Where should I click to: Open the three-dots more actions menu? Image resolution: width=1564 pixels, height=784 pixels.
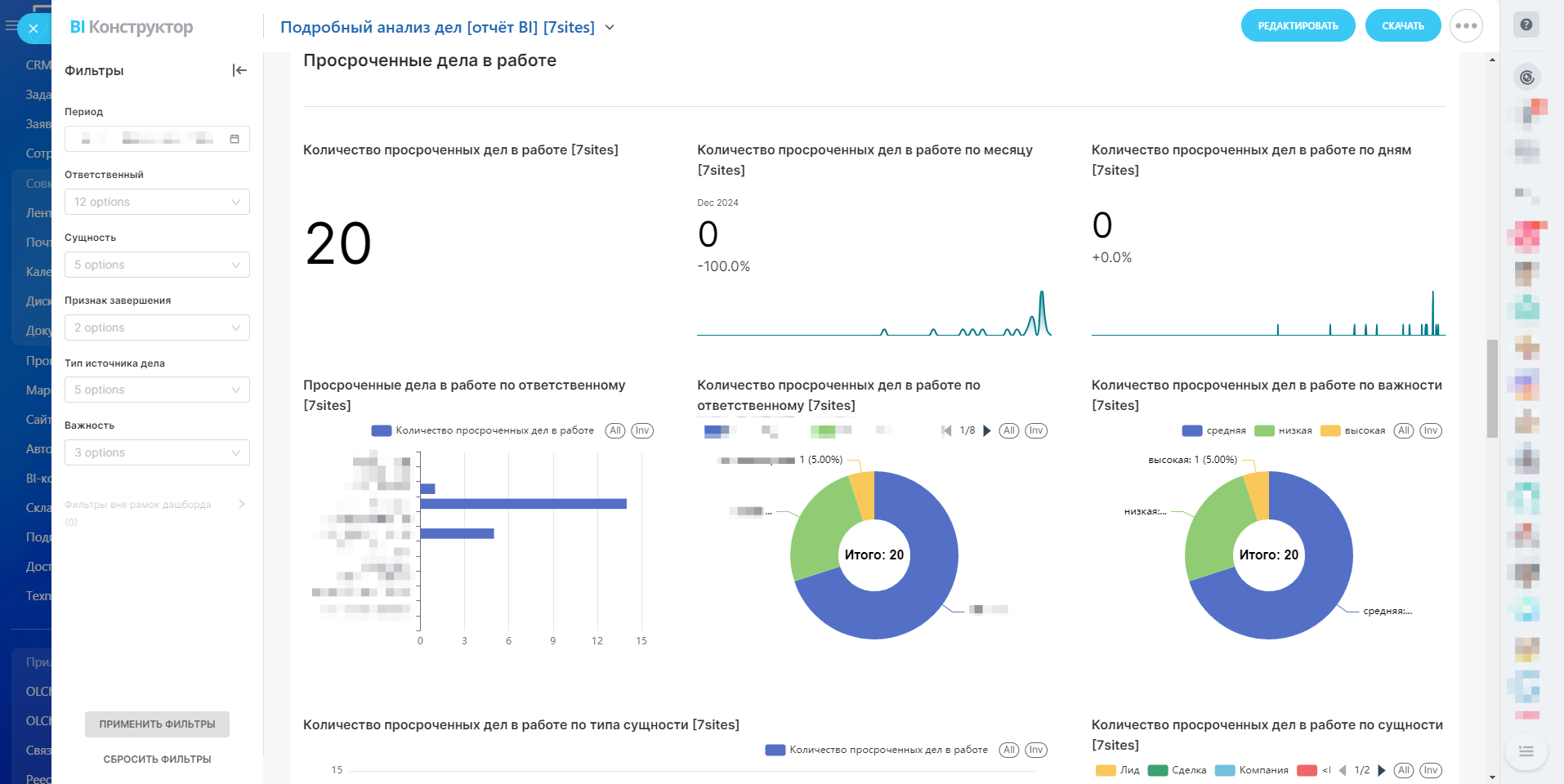(1466, 26)
